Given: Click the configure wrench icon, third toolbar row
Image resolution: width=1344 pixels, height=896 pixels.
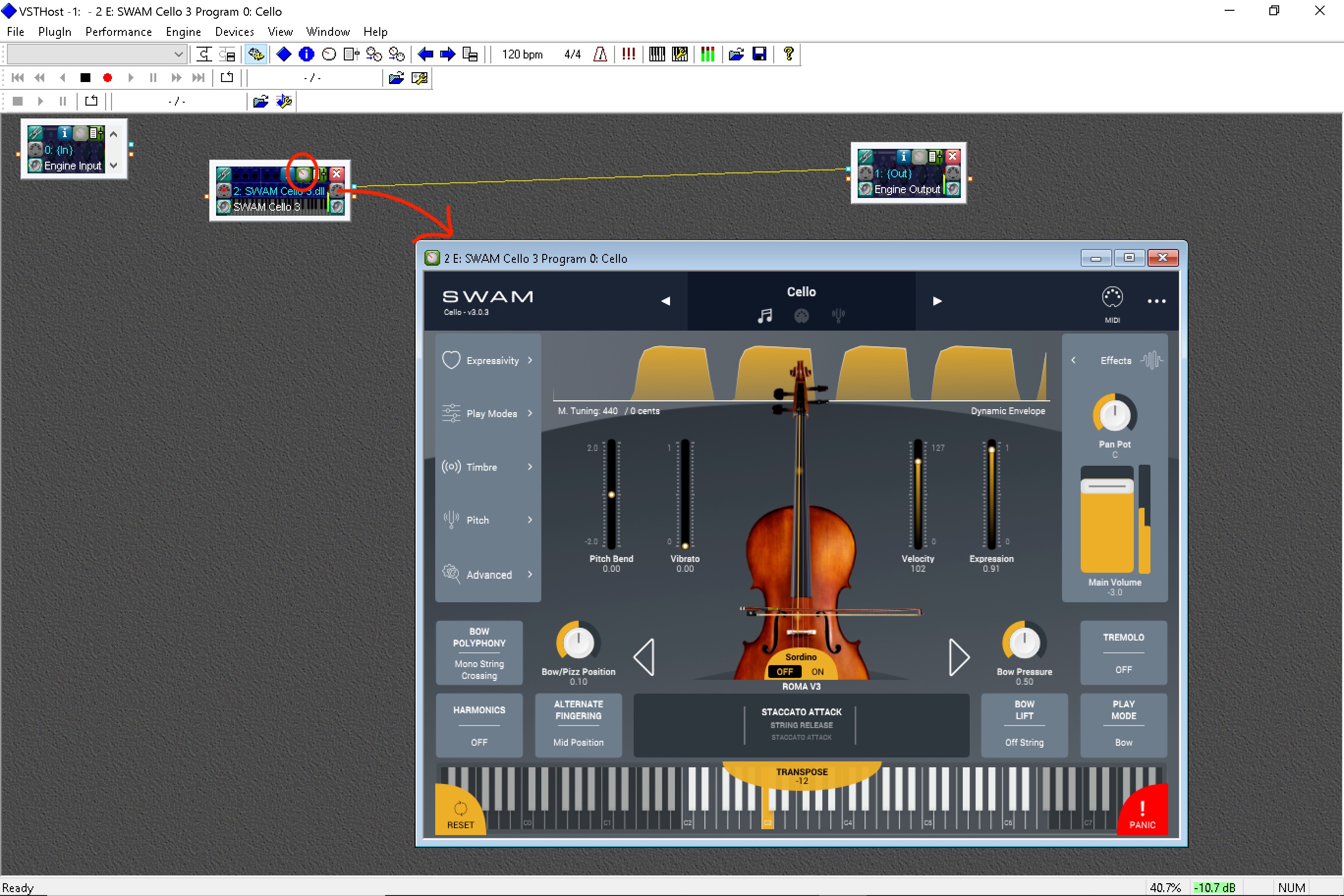Looking at the screenshot, I should point(284,101).
